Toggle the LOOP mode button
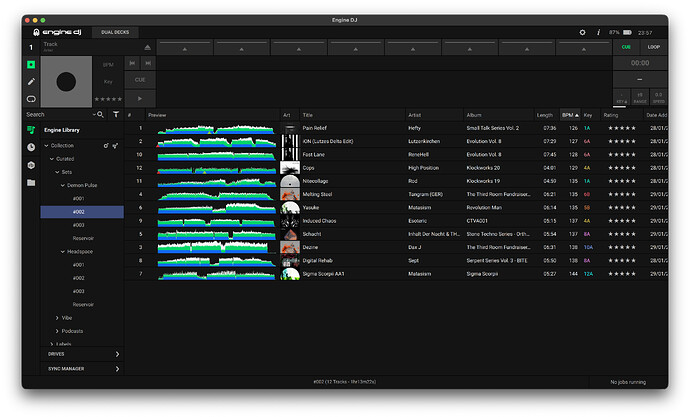The width and height of the screenshot is (690, 417). [653, 47]
